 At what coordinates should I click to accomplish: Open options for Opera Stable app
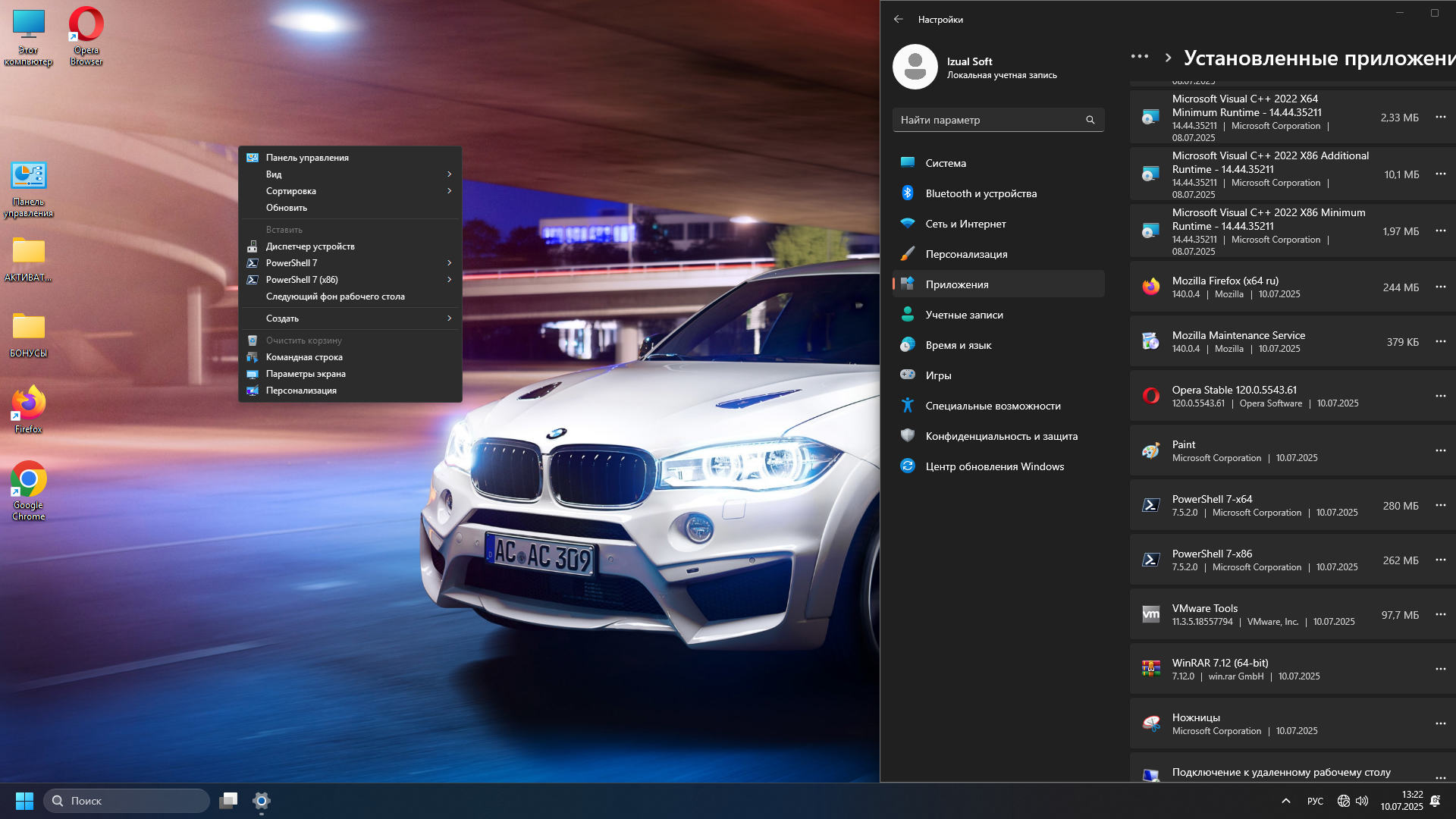pos(1440,396)
